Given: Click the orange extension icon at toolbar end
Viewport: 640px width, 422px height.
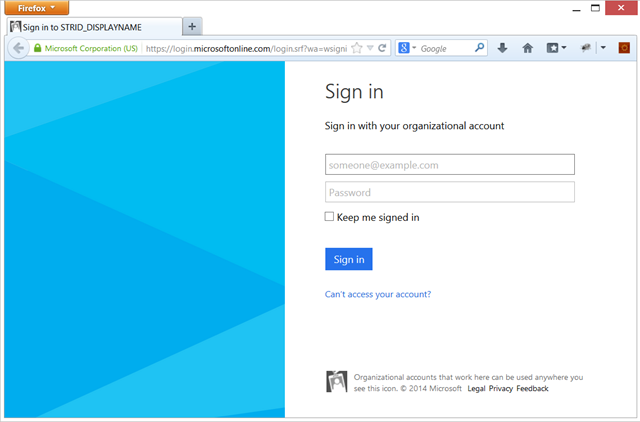Looking at the screenshot, I should (x=624, y=48).
